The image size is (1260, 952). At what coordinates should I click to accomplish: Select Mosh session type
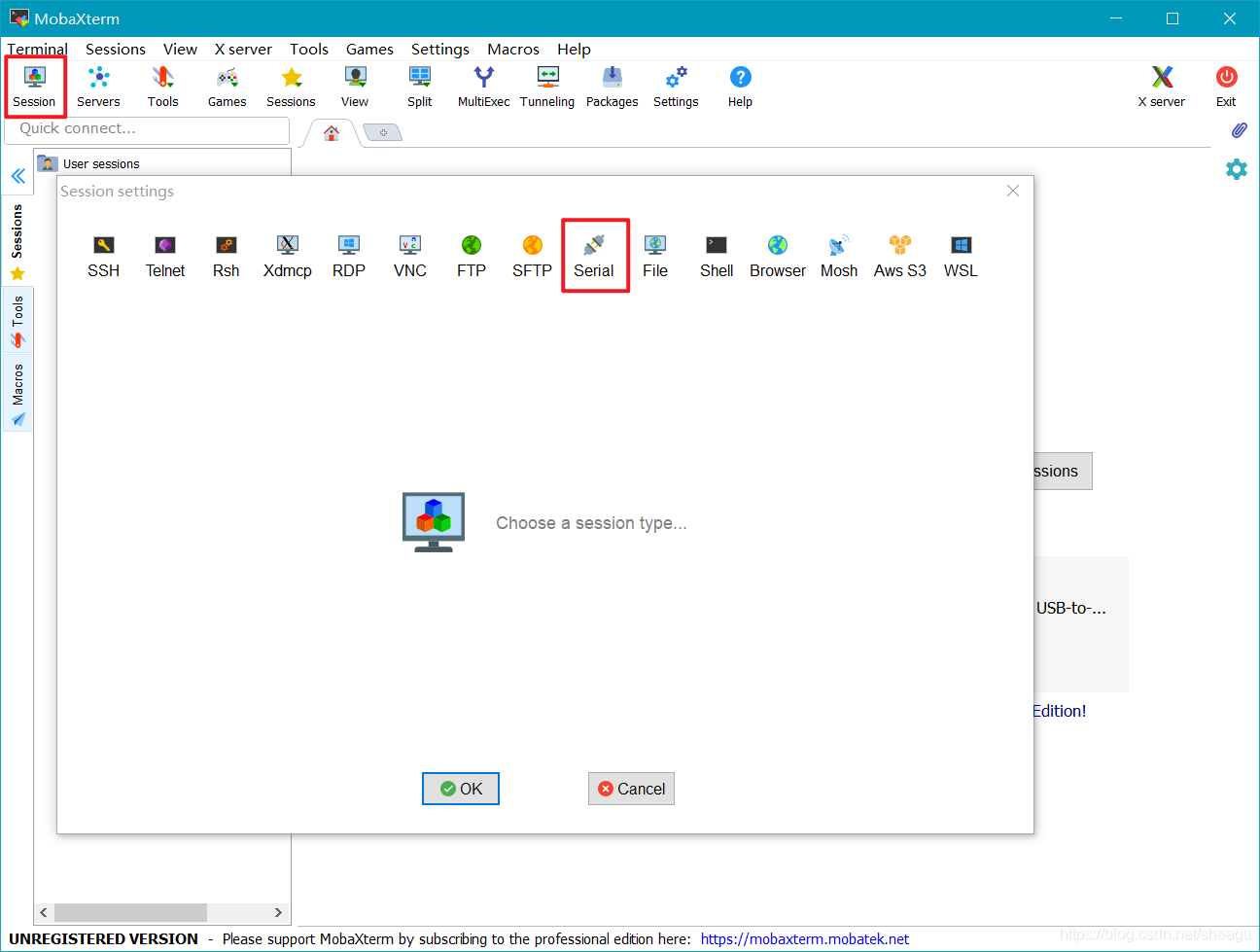pos(839,257)
